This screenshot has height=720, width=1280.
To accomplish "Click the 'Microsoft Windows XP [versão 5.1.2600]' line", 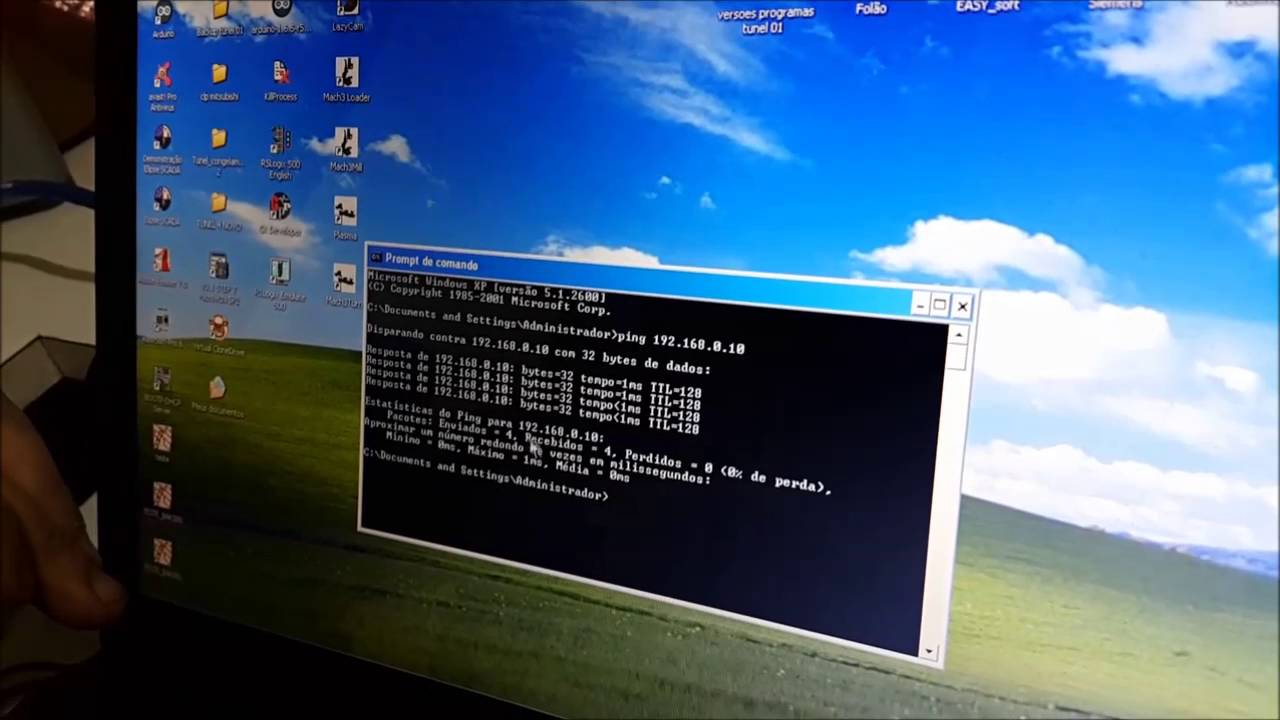I will [485, 287].
